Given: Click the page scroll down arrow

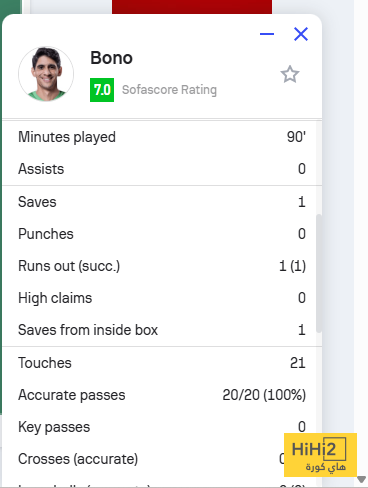Looking at the screenshot, I should [x=361, y=479].
